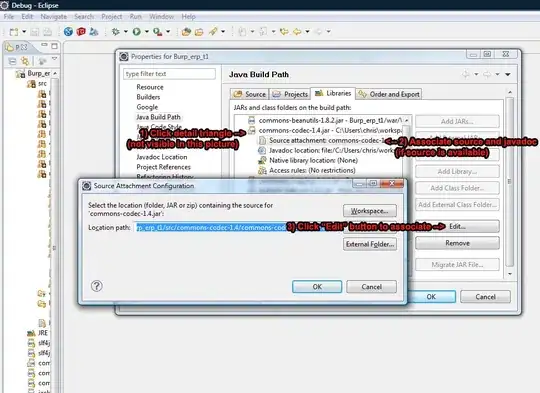Select Java Build Path in properties list

158,117
